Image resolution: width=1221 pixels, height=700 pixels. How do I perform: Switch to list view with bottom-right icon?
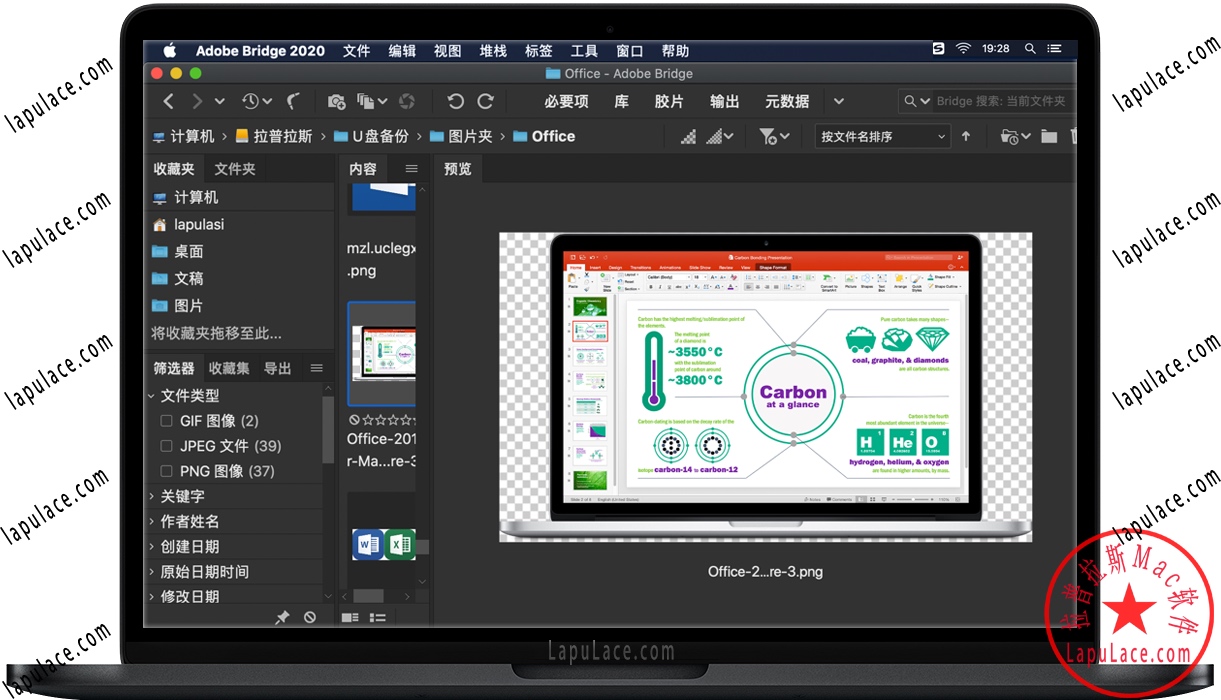[379, 617]
